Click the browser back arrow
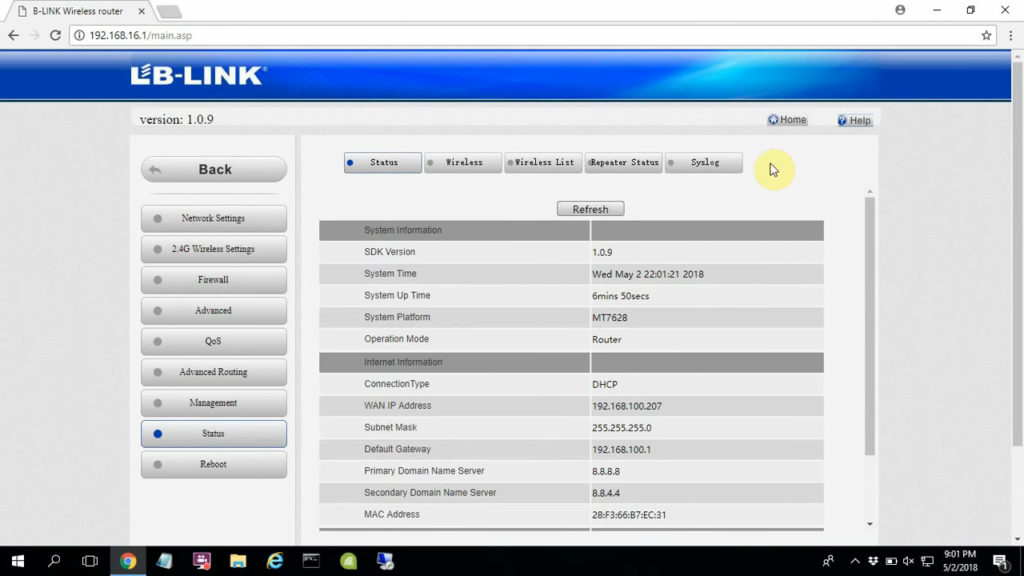The height and width of the screenshot is (576, 1024). click(14, 35)
